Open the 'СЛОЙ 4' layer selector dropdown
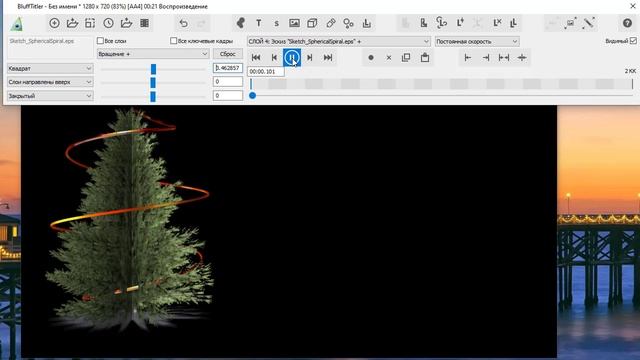This screenshot has height=360, width=640. pos(338,42)
